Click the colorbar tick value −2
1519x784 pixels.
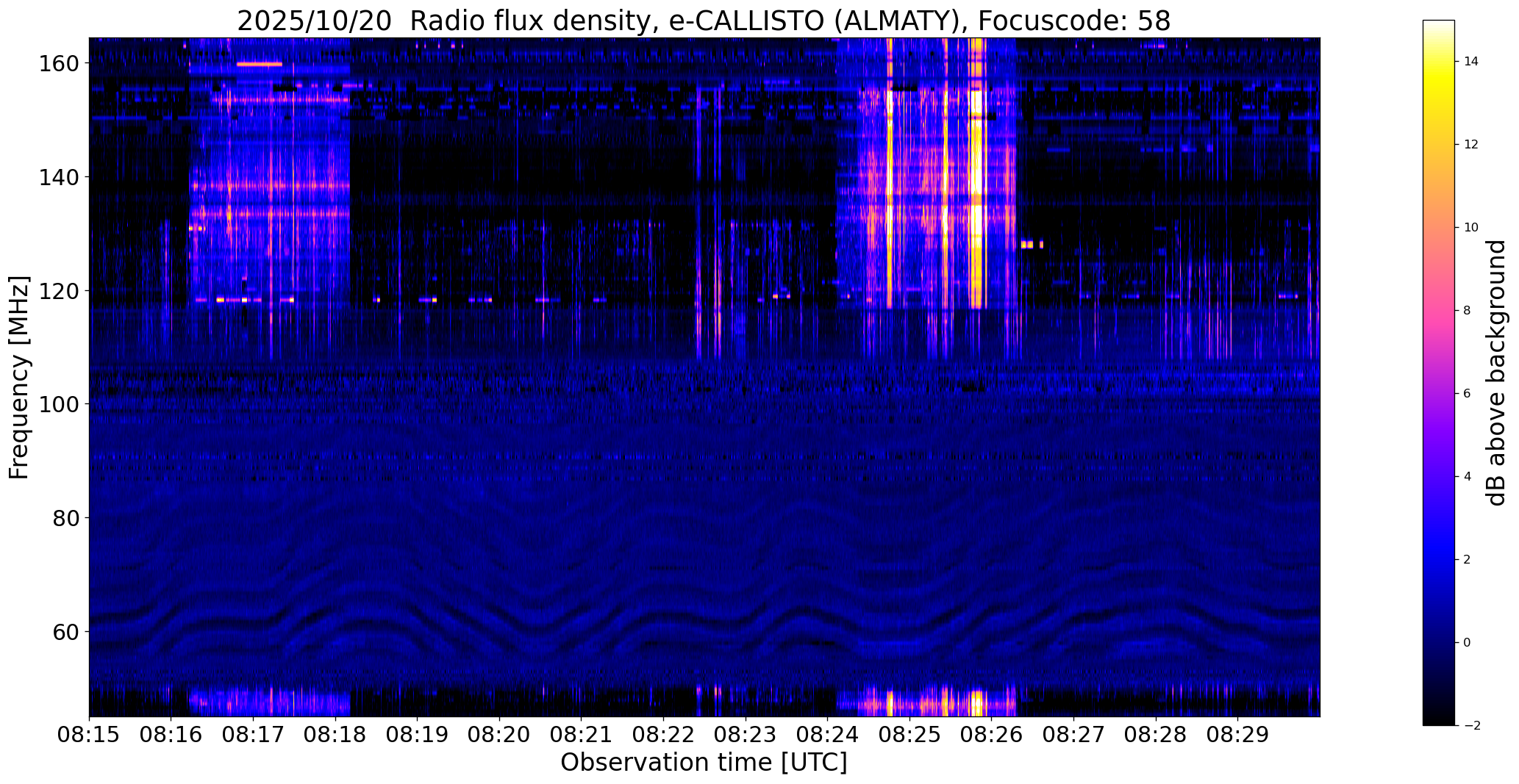[1472, 726]
